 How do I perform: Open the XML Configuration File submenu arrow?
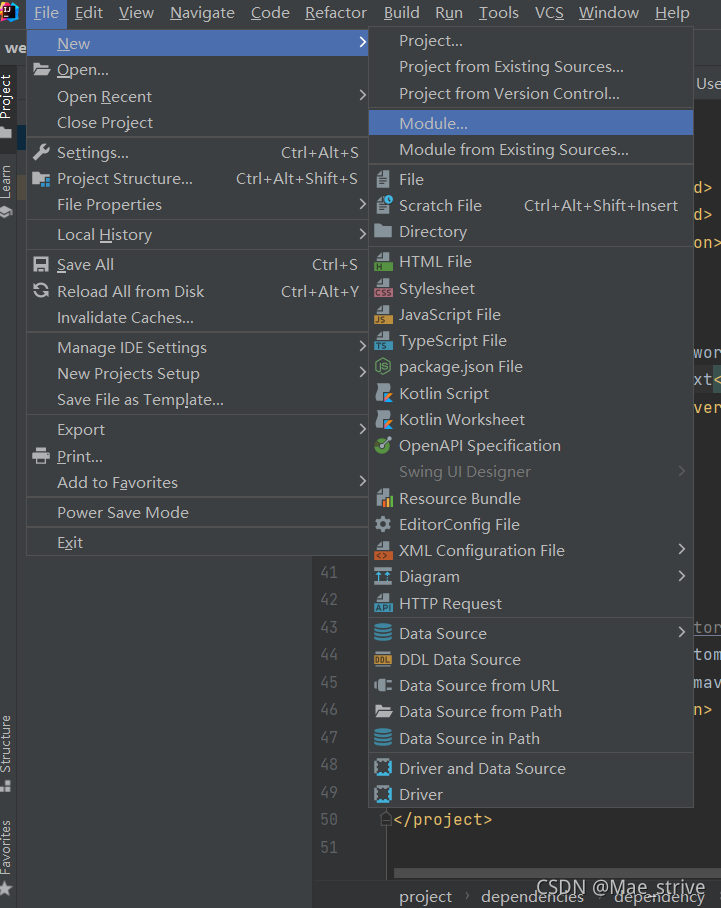pyautogui.click(x=682, y=549)
